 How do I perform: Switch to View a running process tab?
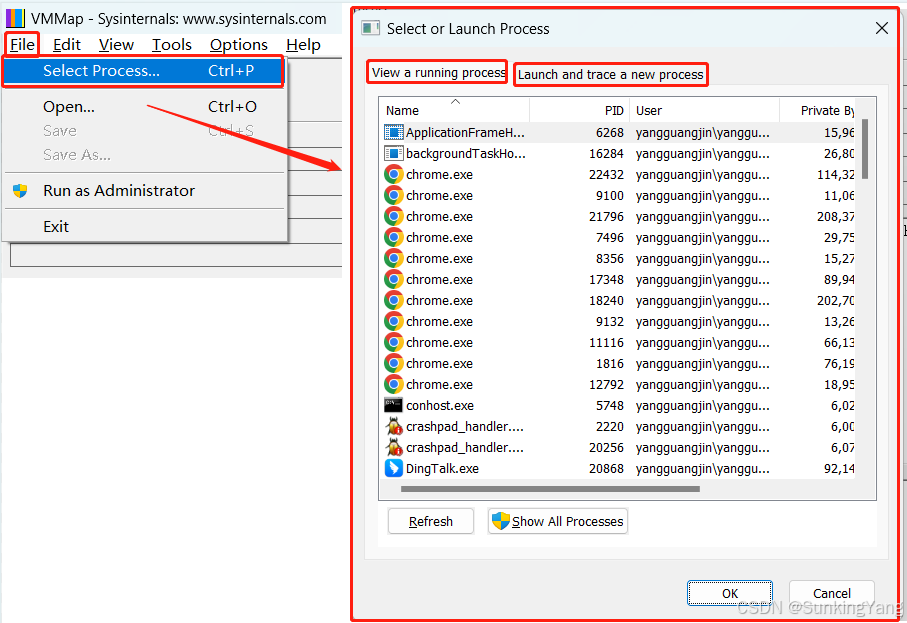438,72
